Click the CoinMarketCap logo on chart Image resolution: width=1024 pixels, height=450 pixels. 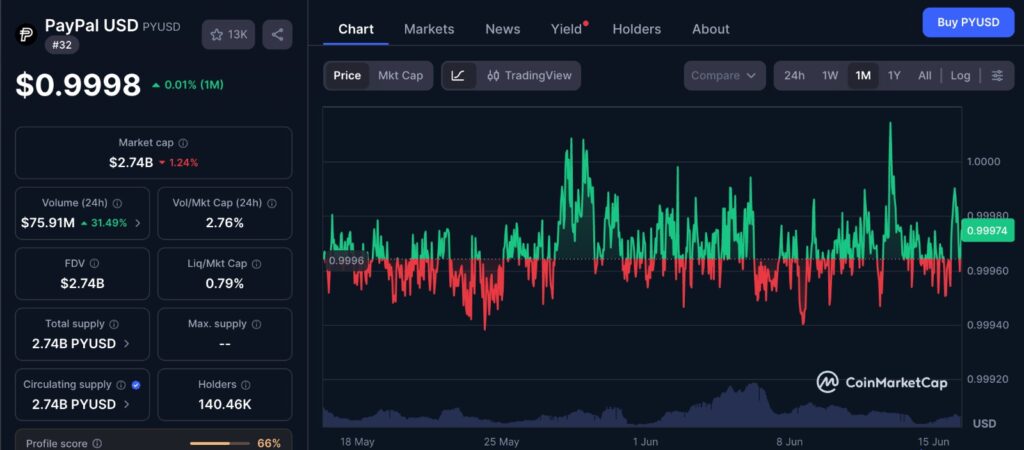pyautogui.click(x=882, y=382)
